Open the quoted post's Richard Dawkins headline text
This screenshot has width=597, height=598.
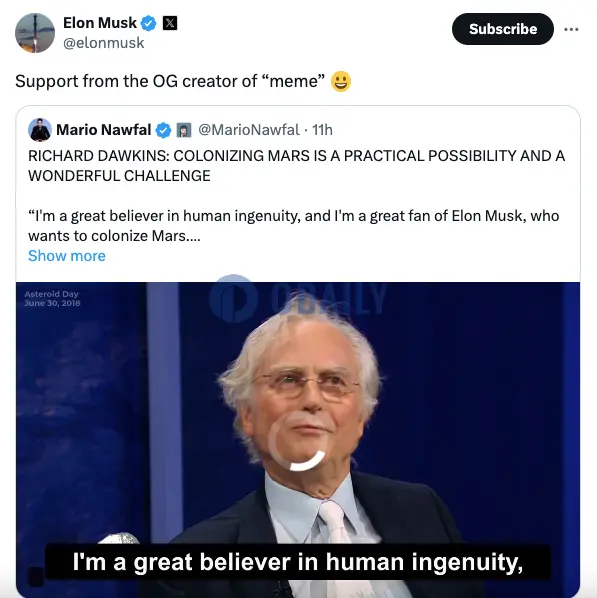coord(296,166)
